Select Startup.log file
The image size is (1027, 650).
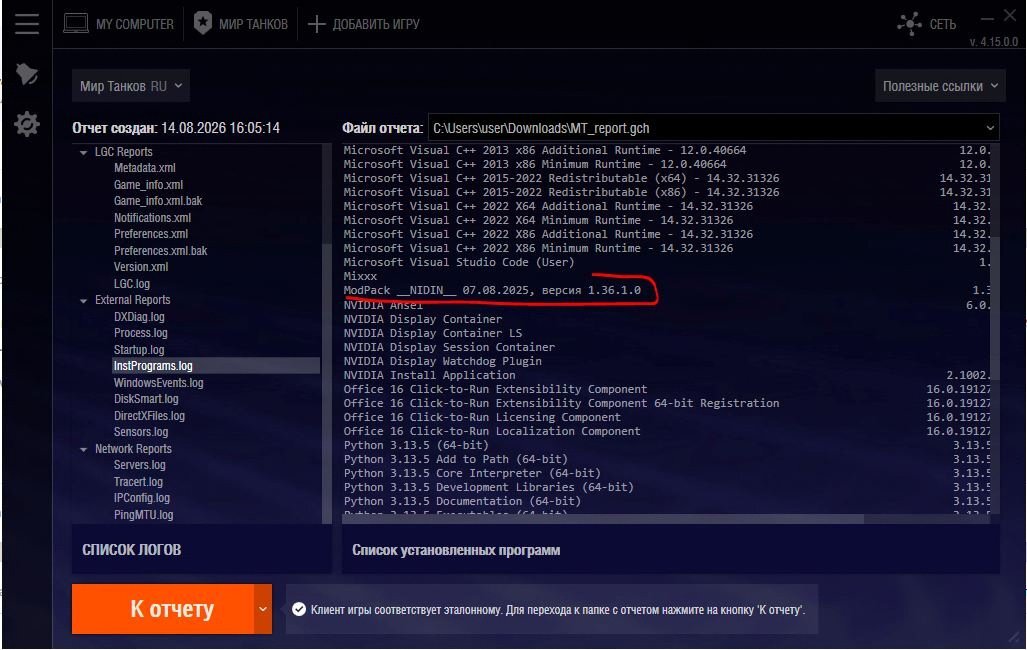click(x=139, y=350)
